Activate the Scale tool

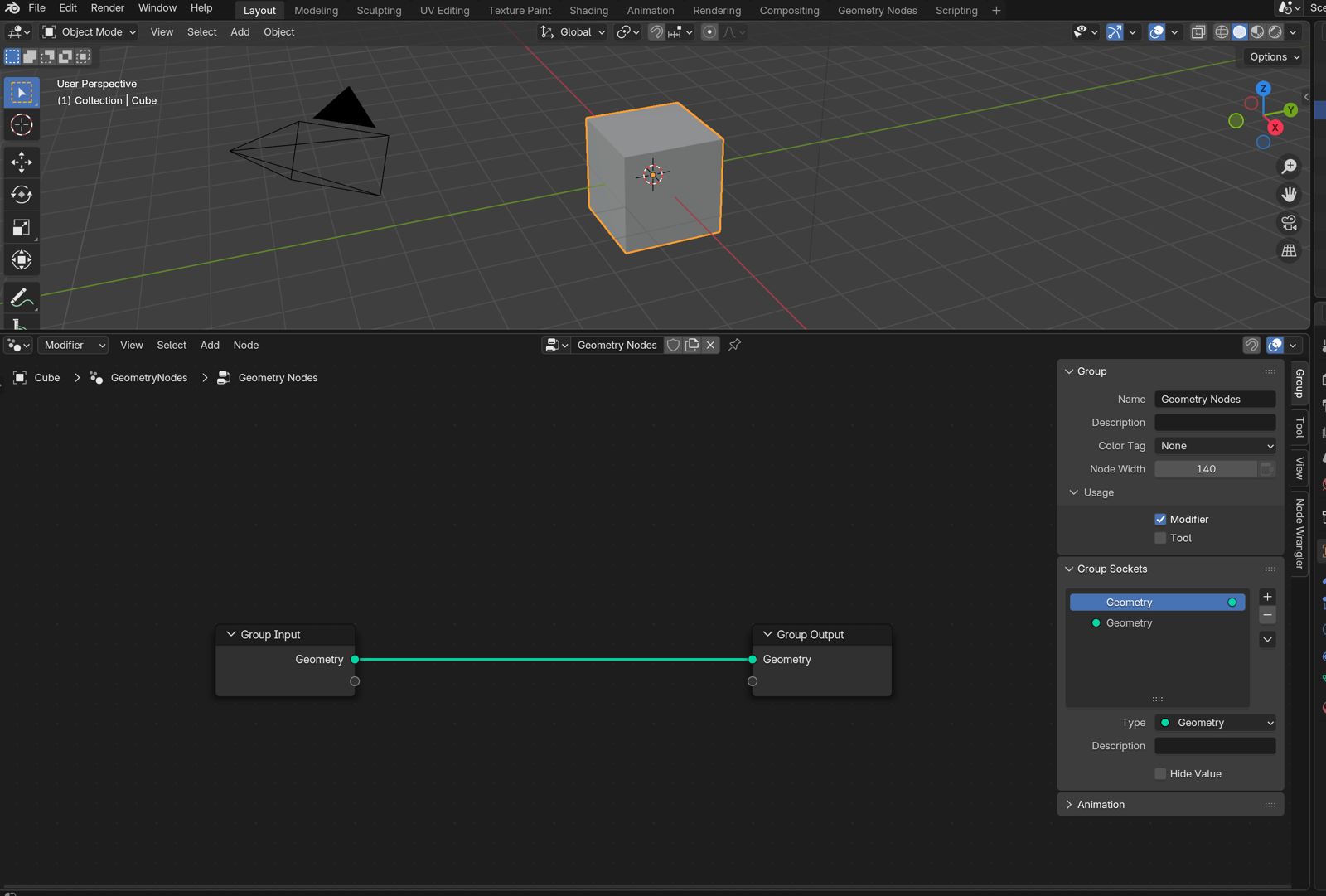[x=22, y=228]
